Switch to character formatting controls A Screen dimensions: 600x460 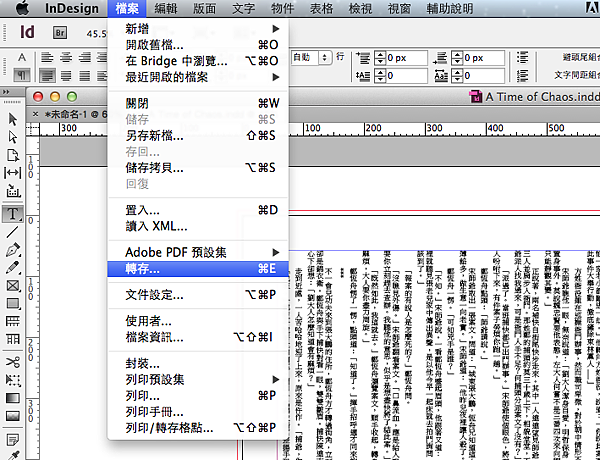coord(22,57)
